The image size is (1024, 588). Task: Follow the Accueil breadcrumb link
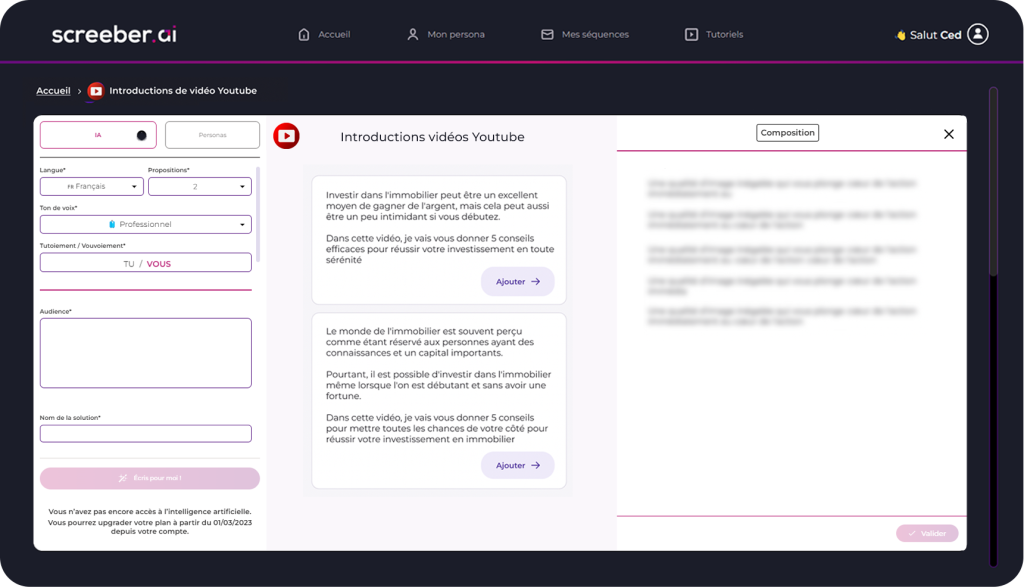(x=53, y=91)
